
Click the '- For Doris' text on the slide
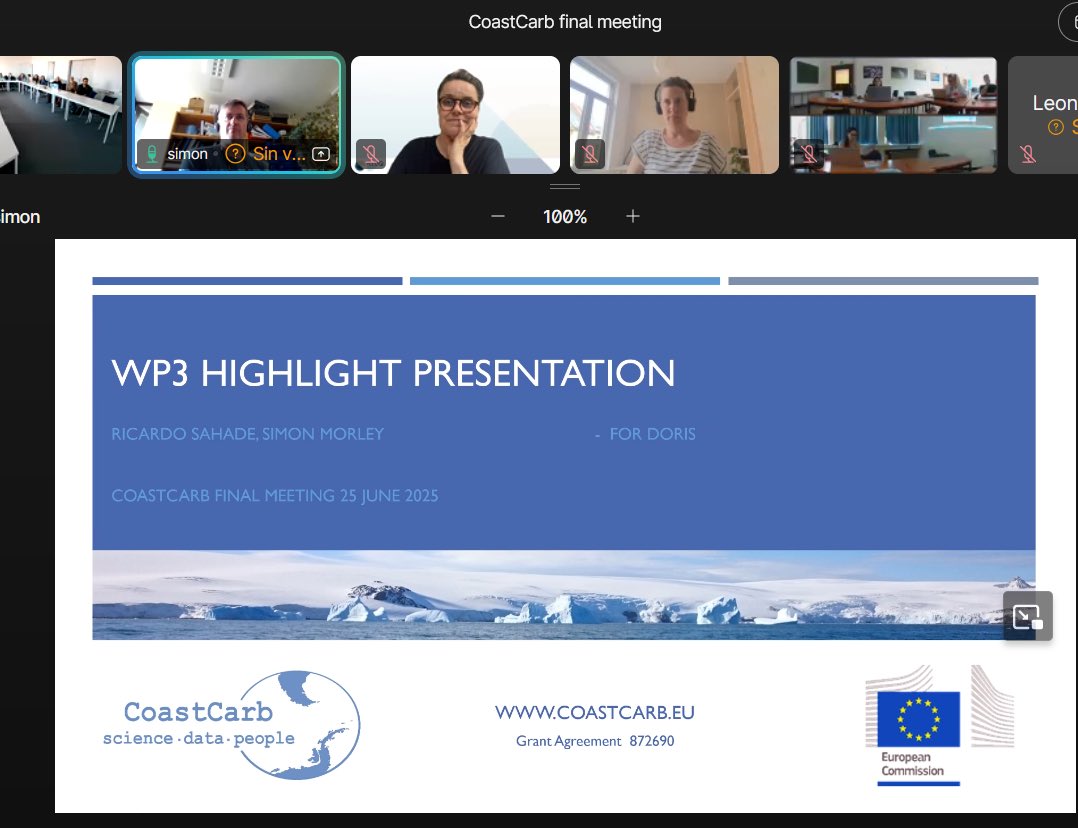point(646,434)
